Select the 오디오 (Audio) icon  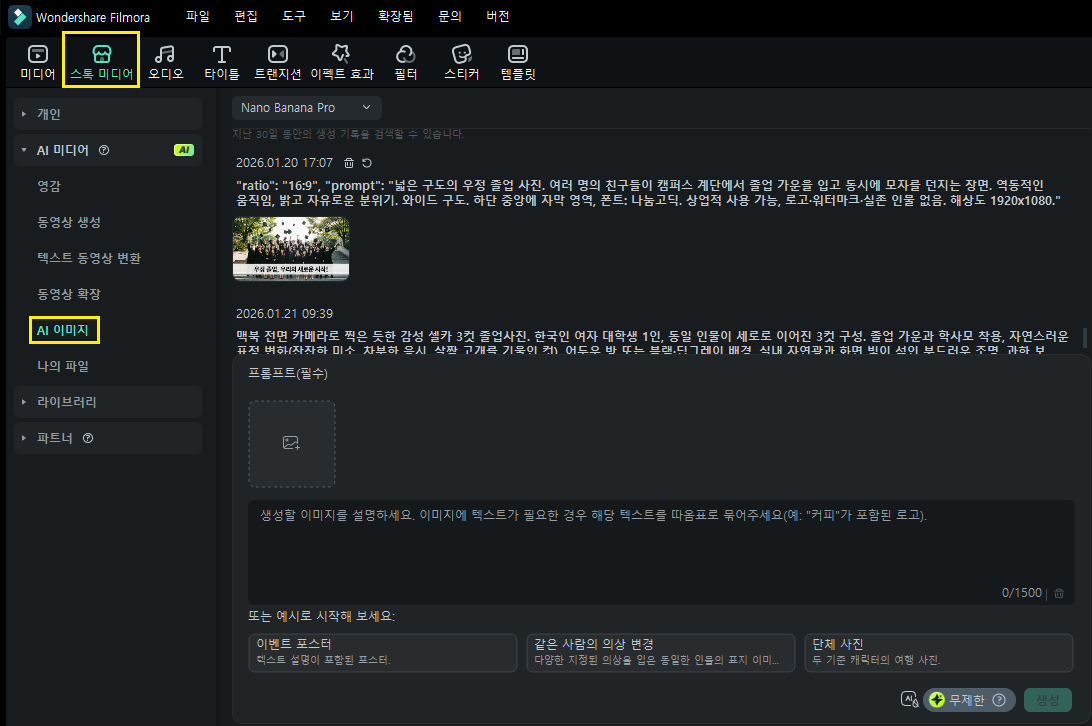click(x=166, y=61)
